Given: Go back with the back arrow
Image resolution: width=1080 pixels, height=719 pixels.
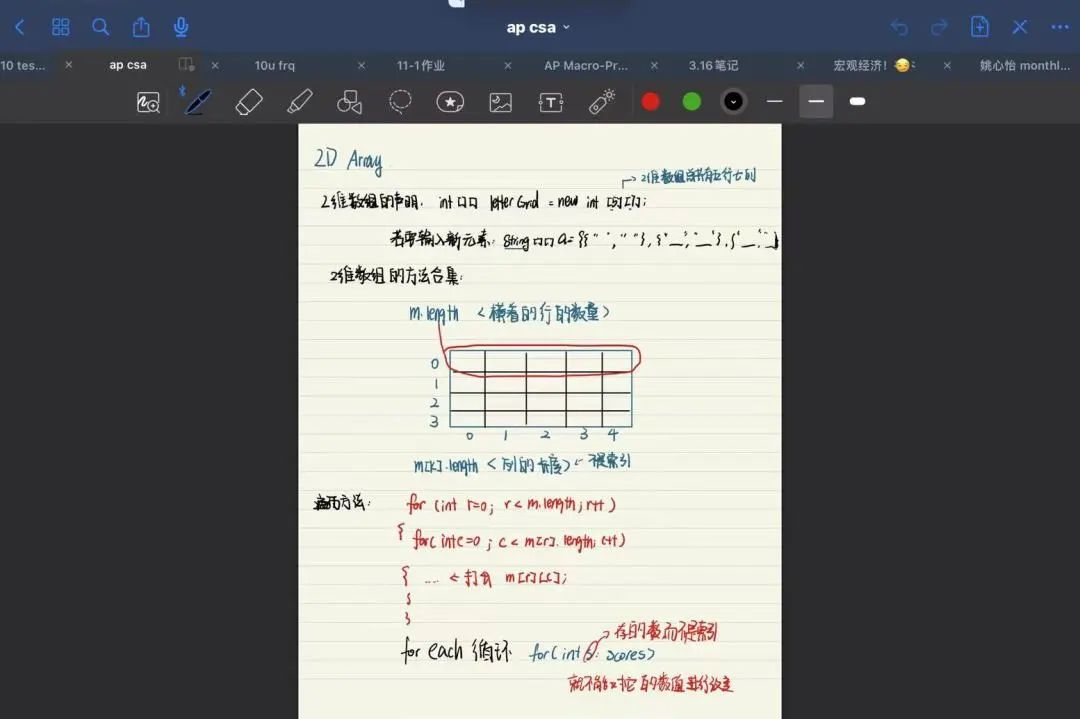Looking at the screenshot, I should point(19,27).
